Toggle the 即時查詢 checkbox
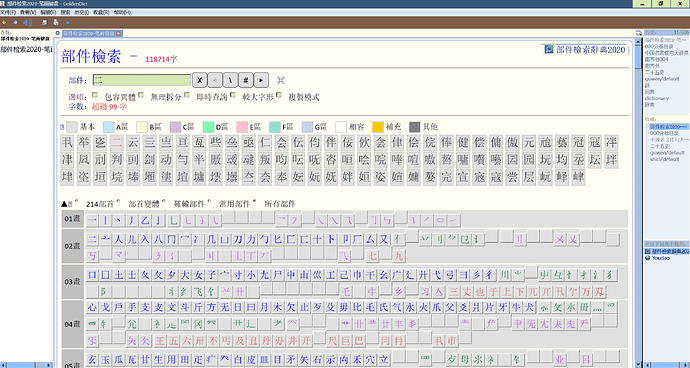690x368 pixels. 187,94
